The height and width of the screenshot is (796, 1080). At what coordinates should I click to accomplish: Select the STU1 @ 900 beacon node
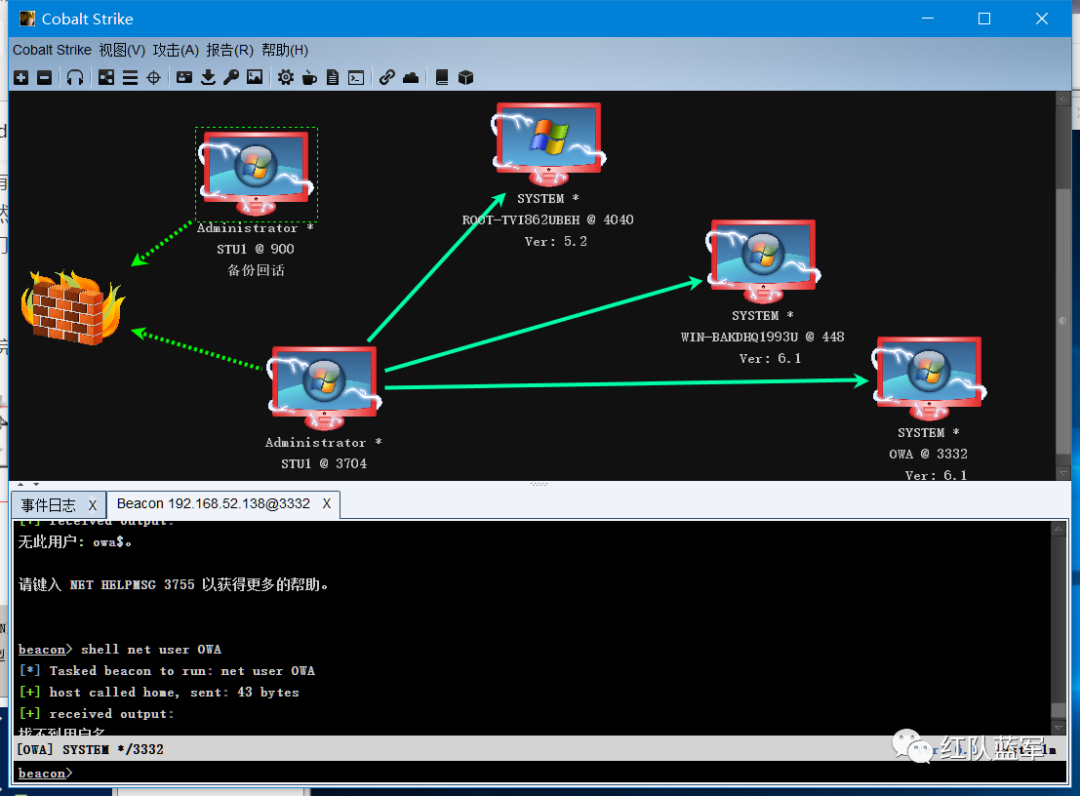tap(256, 174)
